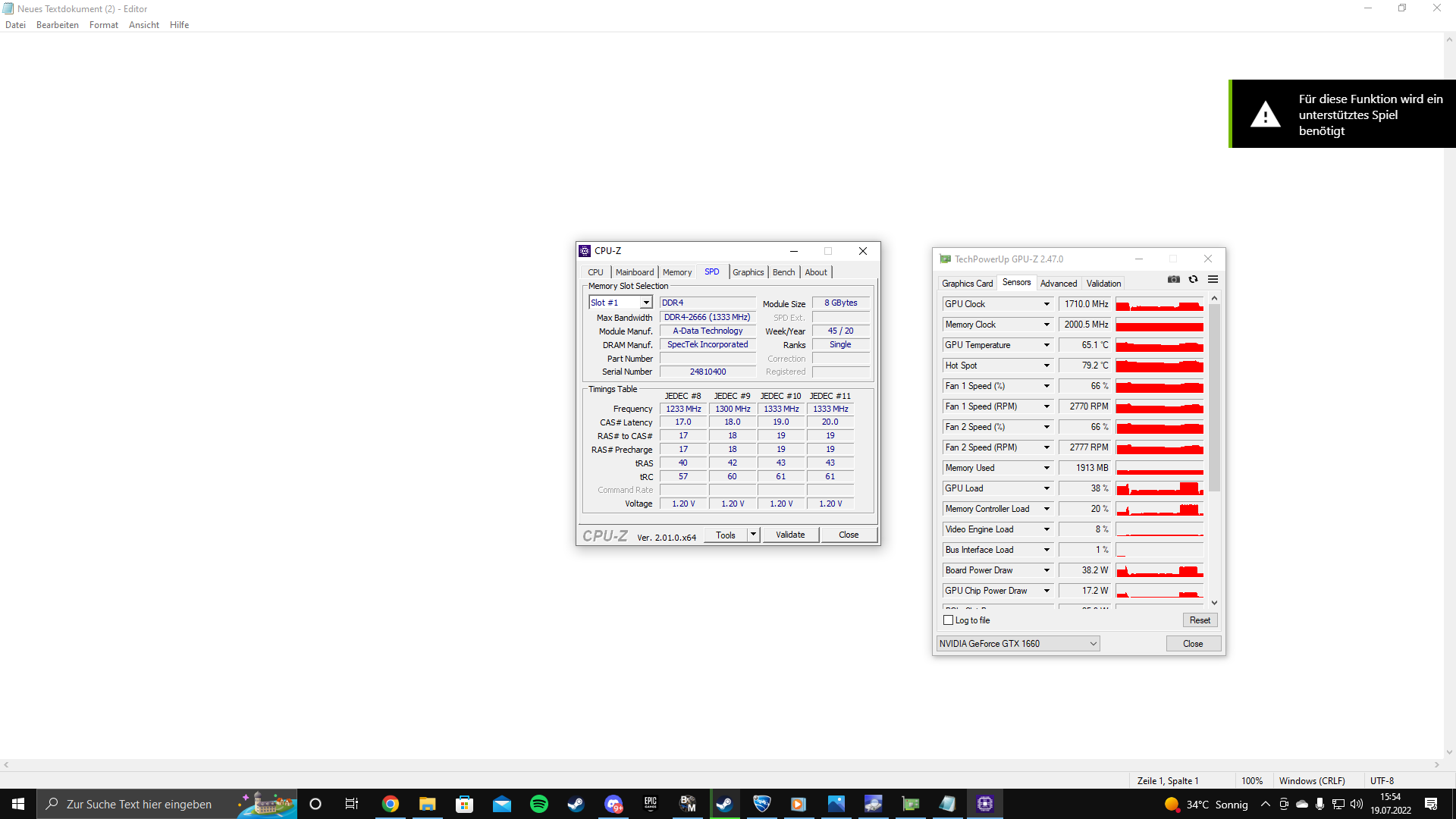The image size is (1456, 819).
Task: Click the GPU Load history graph
Action: (1159, 488)
